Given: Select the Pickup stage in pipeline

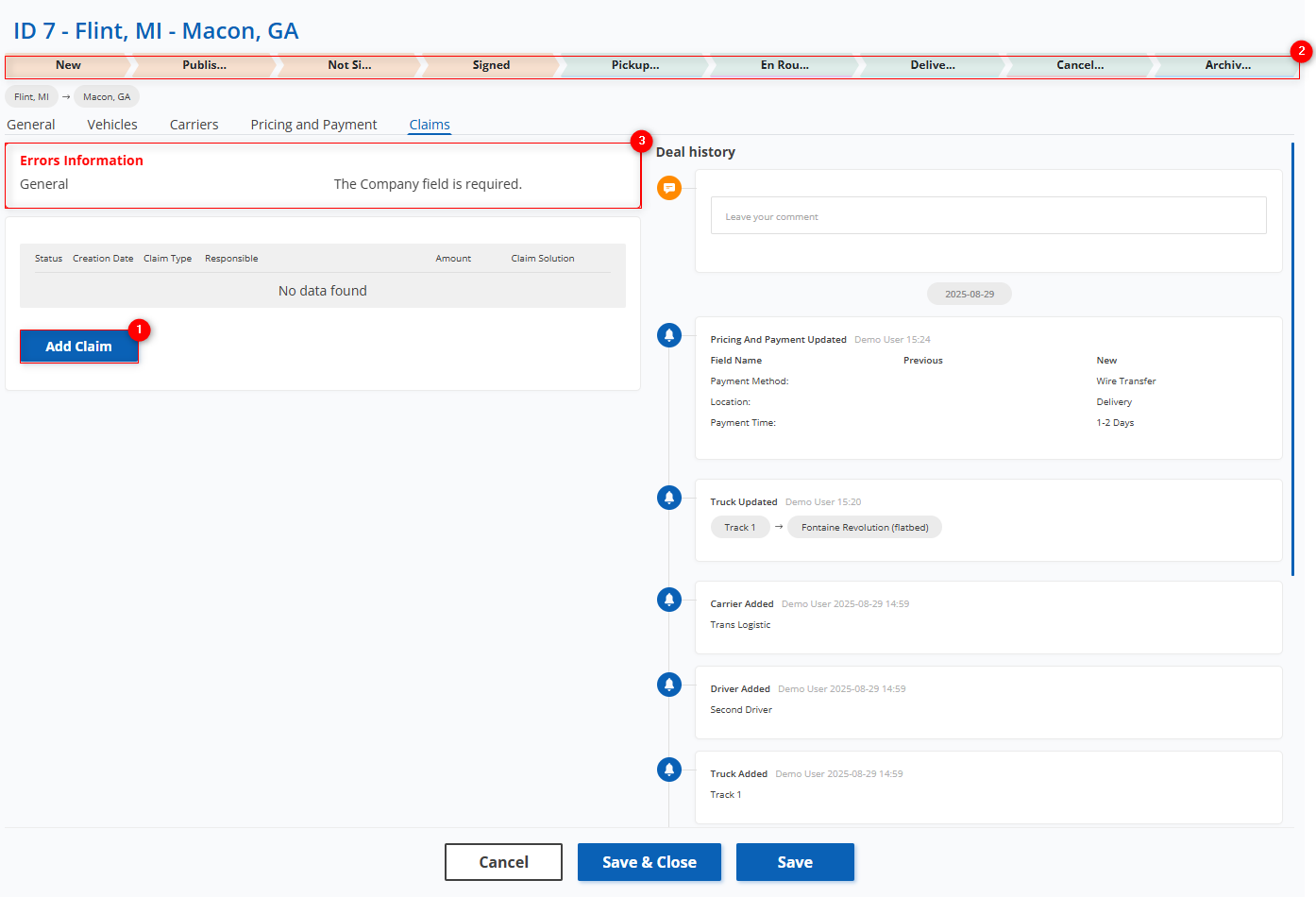Looking at the screenshot, I should pyautogui.click(x=634, y=65).
